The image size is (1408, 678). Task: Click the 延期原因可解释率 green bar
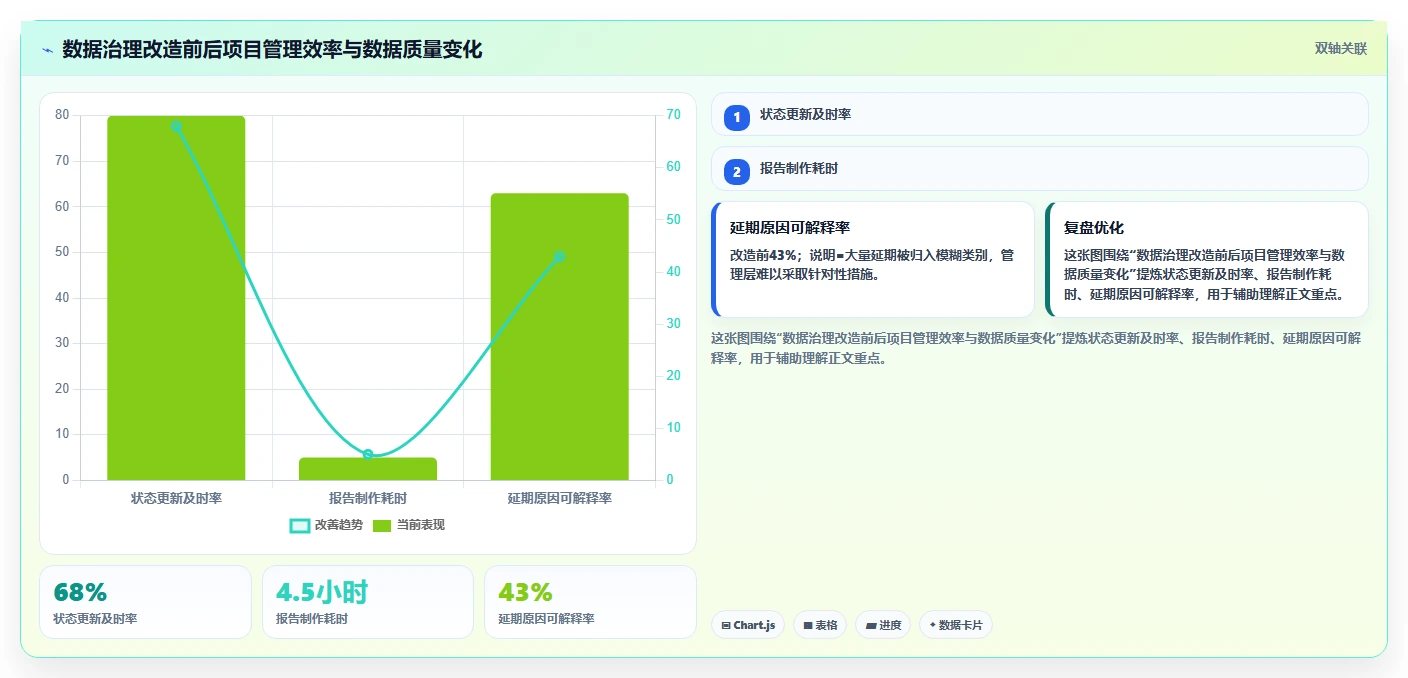click(x=559, y=337)
